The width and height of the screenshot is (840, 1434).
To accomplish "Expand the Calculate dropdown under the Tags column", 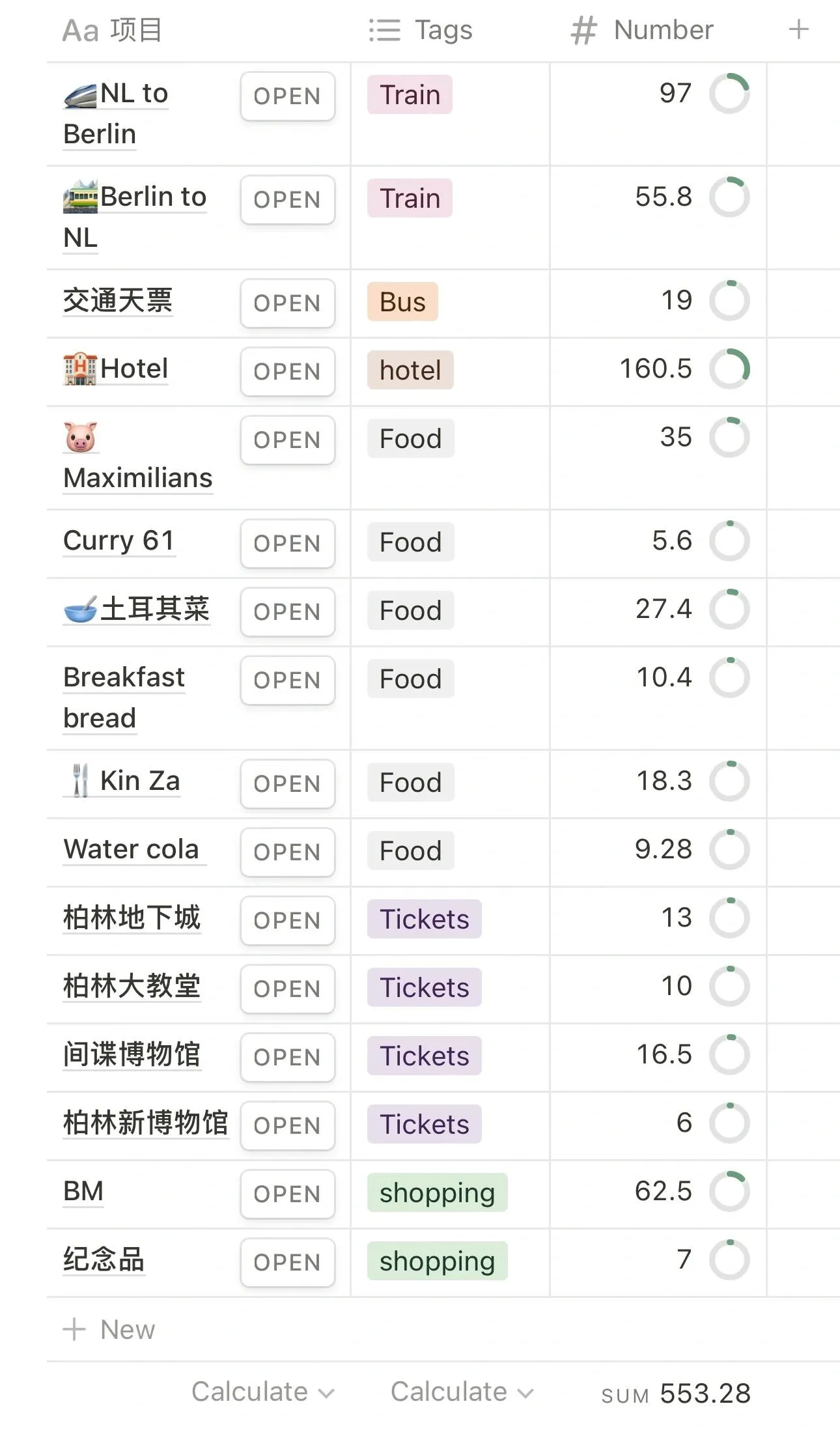I will click(x=462, y=1392).
